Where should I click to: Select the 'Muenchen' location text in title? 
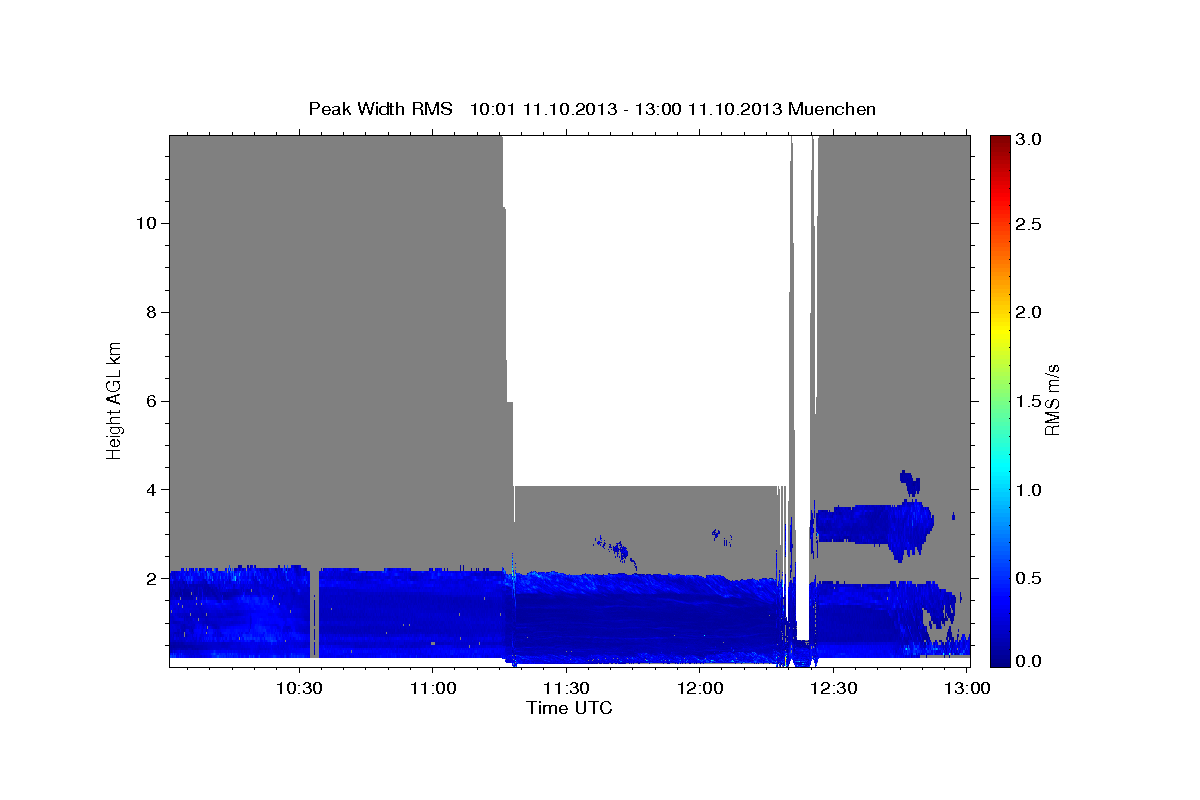click(x=832, y=108)
